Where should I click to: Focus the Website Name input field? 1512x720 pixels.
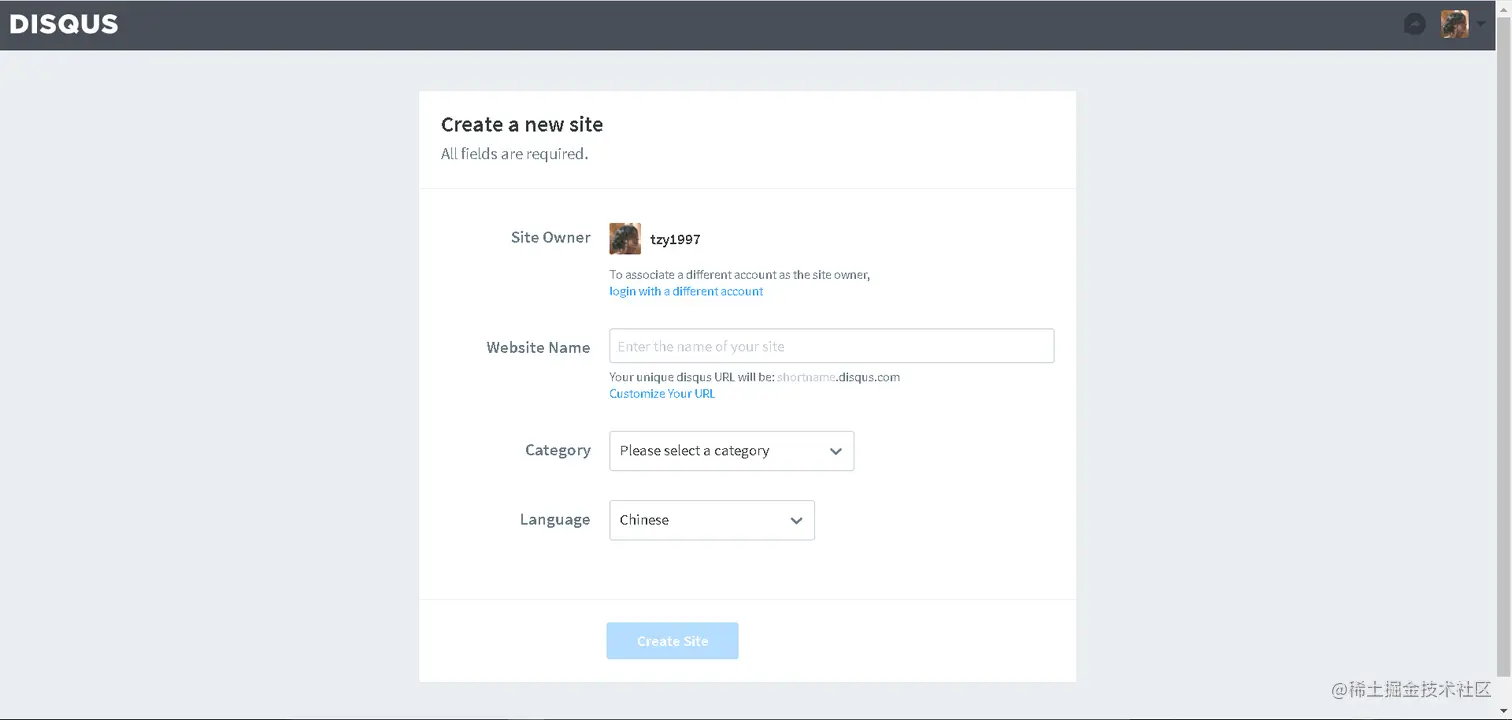[832, 346]
